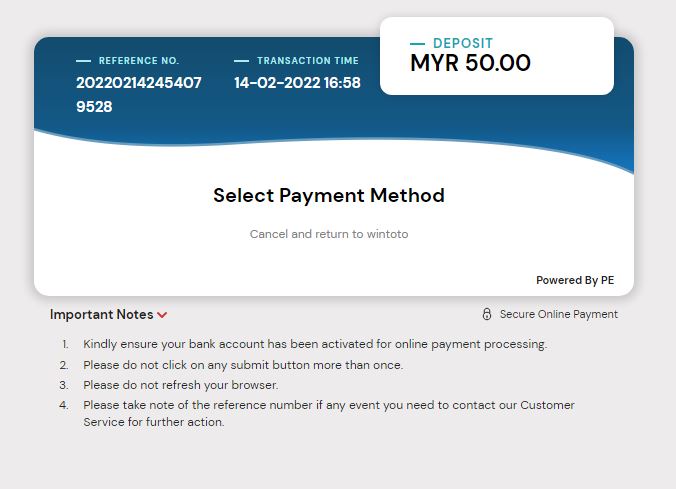Click the Reference No. label
This screenshot has height=489, width=676.
138,61
